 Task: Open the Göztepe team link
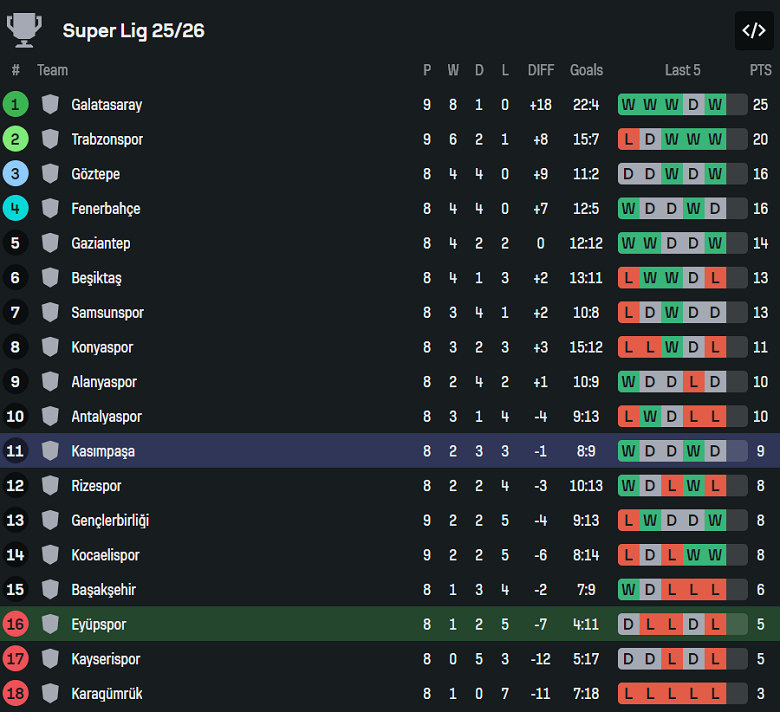(x=95, y=174)
